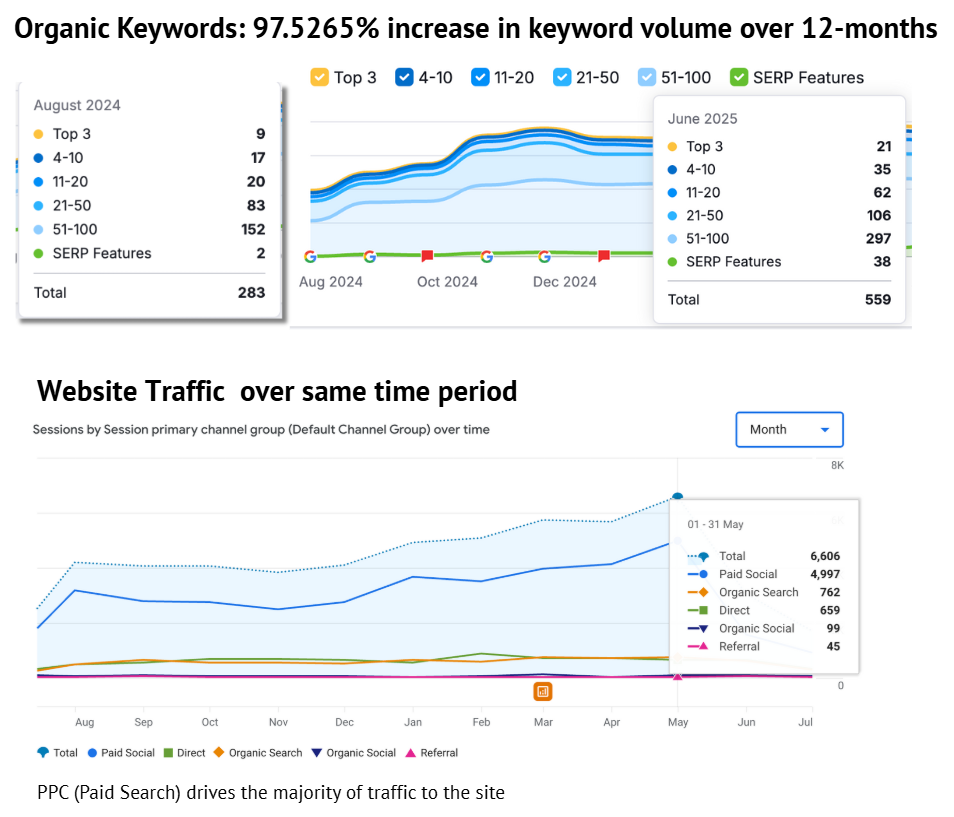The width and height of the screenshot is (954, 817).
Task: Click the 21-50 value 106 in June tooltip
Action: pyautogui.click(x=879, y=215)
